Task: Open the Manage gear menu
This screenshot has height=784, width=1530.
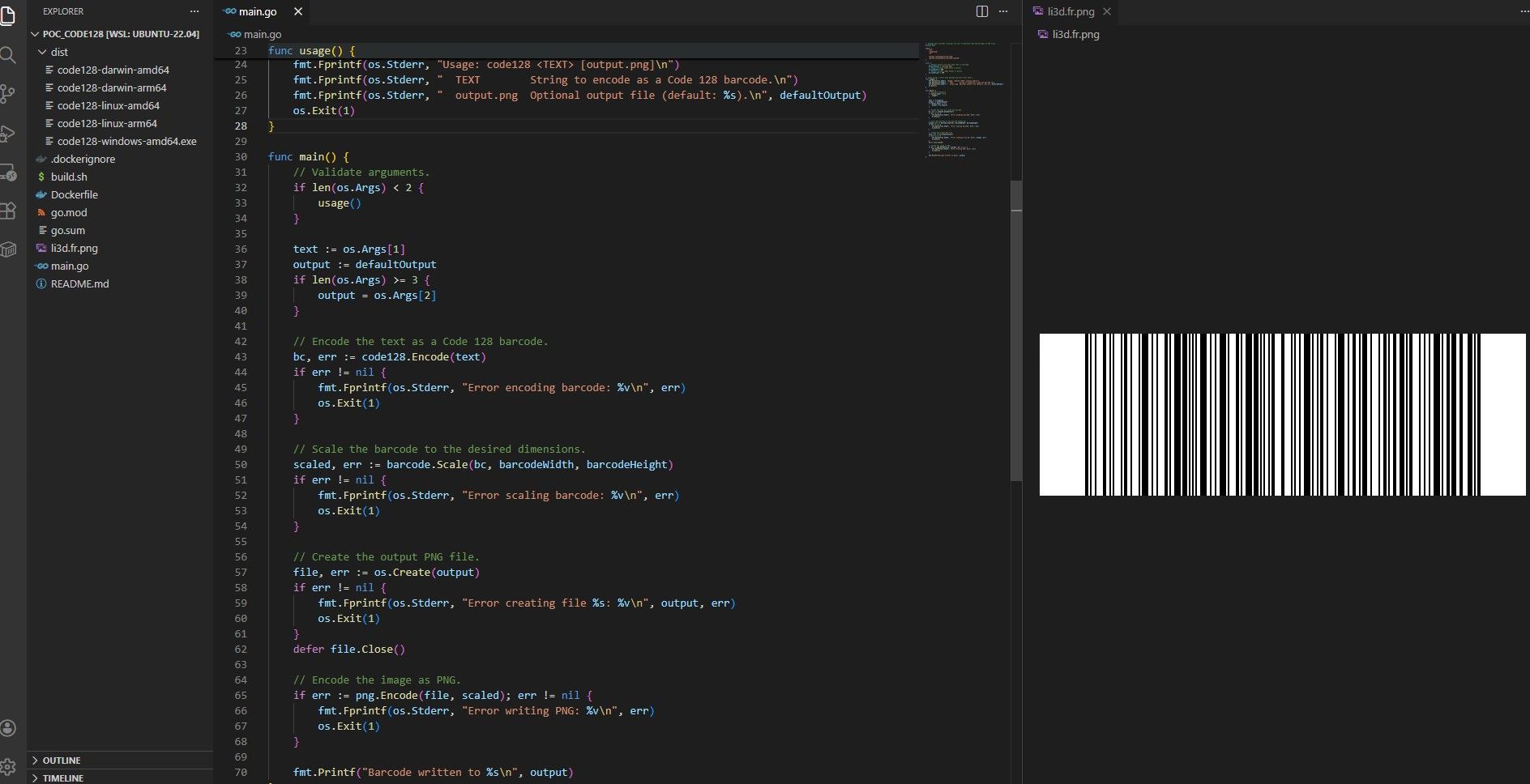Action: click(x=8, y=766)
